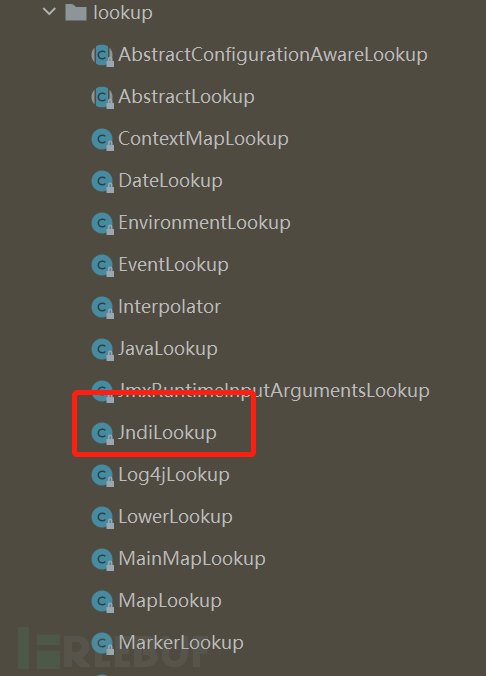Viewport: 486px width, 676px height.
Task: Open JmxRuntimeInputArgumentsLookup class
Action: [274, 391]
